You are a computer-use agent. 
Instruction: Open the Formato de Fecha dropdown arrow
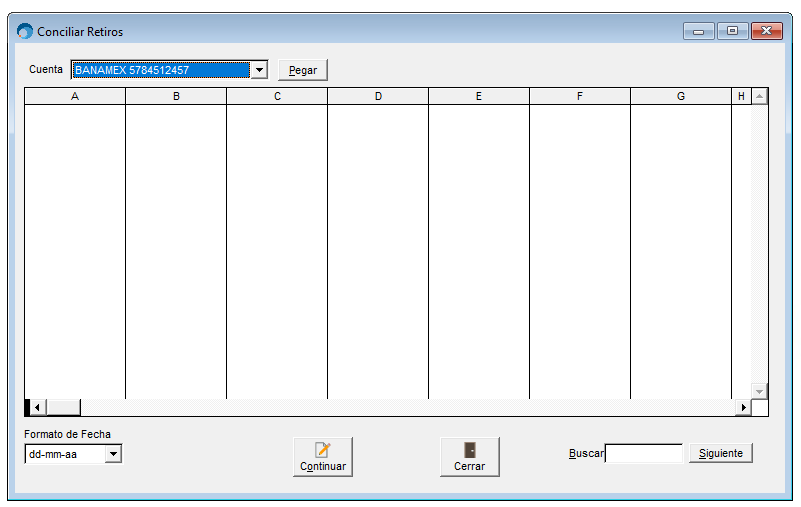tap(113, 453)
